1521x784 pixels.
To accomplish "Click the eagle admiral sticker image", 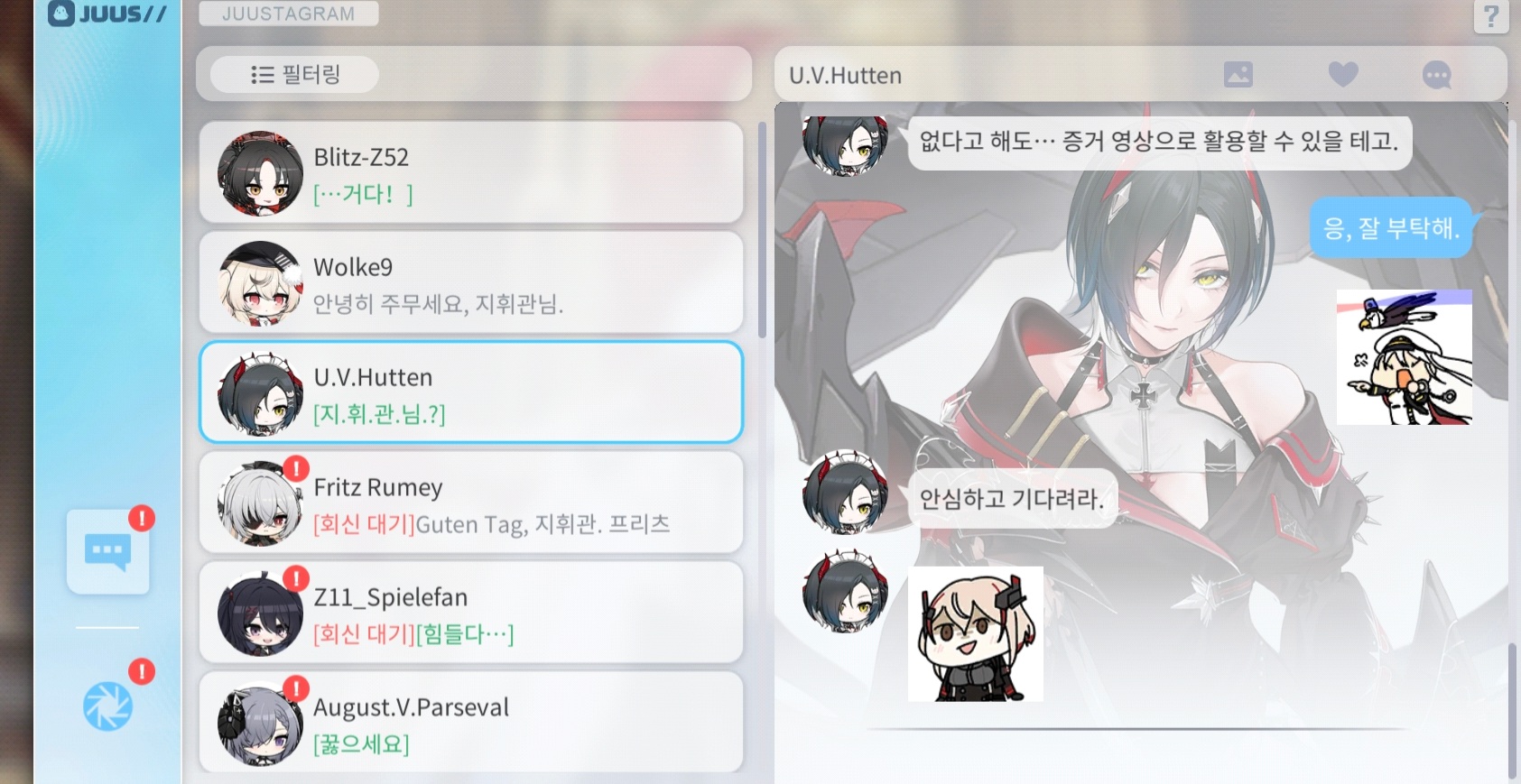I will pyautogui.click(x=1404, y=357).
